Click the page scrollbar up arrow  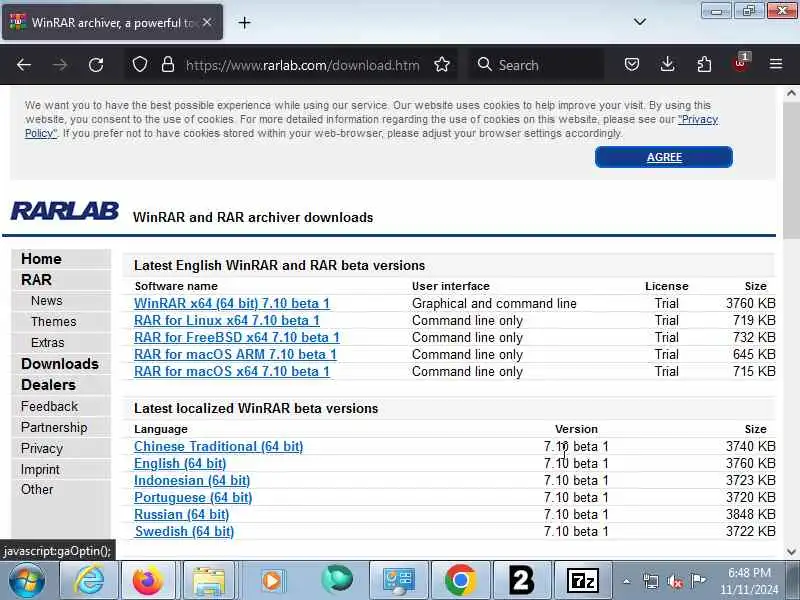point(791,93)
